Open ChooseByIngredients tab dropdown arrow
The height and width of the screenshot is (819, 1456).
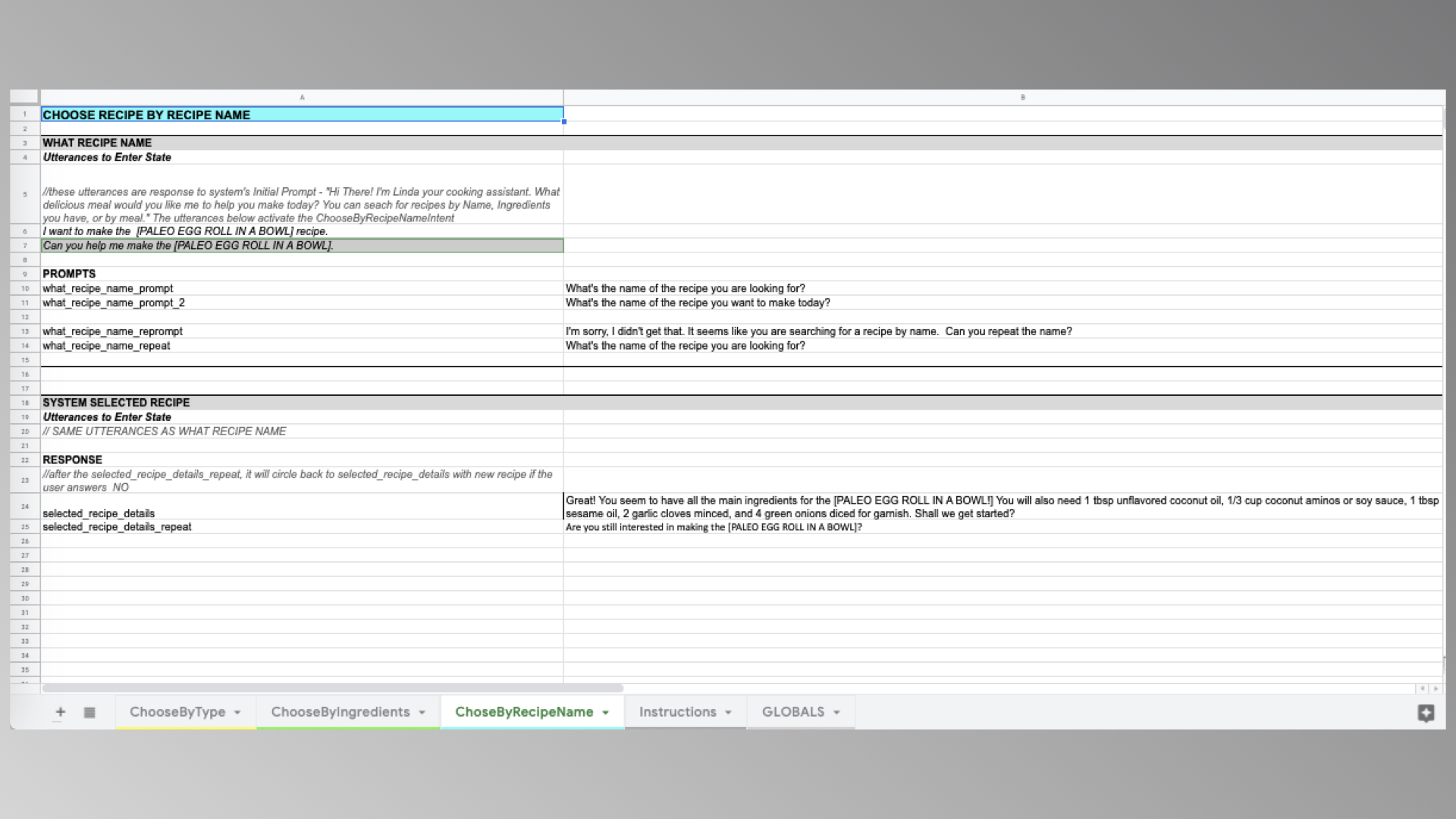pos(422,713)
